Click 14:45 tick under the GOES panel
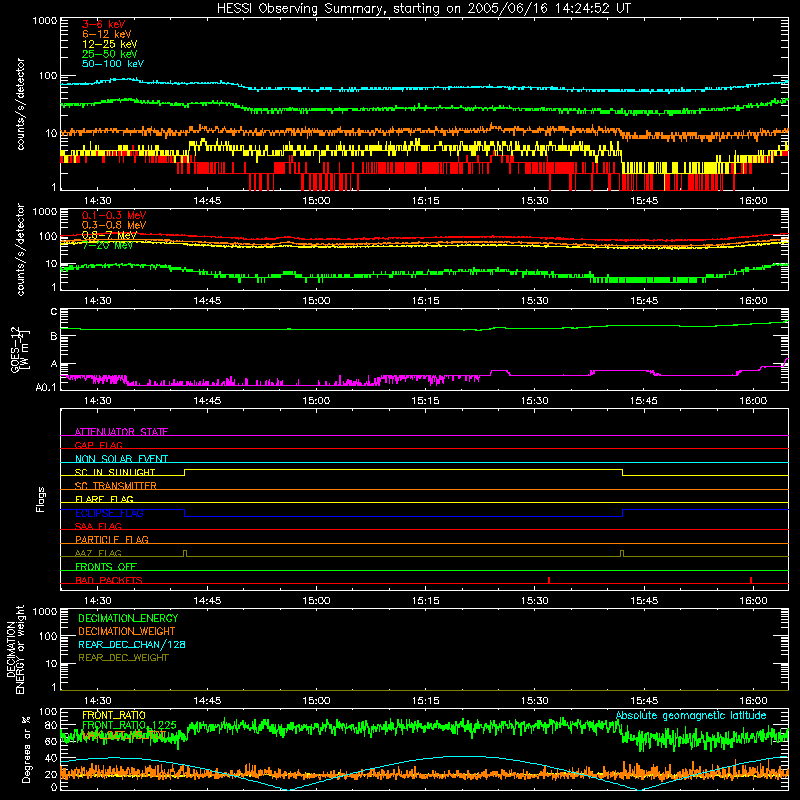Screen dimensions: 800x800 click(207, 401)
